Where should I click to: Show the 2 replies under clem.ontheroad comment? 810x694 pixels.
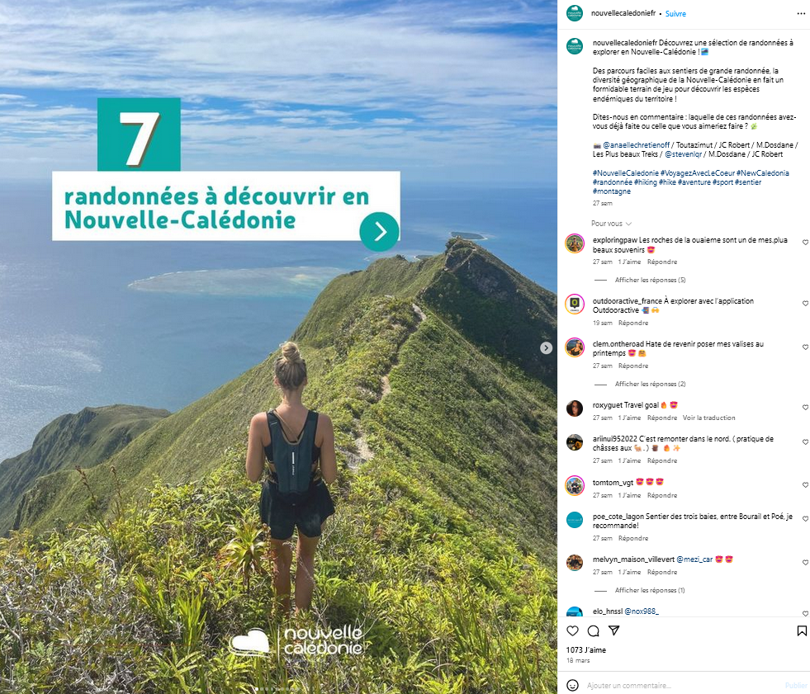click(650, 384)
